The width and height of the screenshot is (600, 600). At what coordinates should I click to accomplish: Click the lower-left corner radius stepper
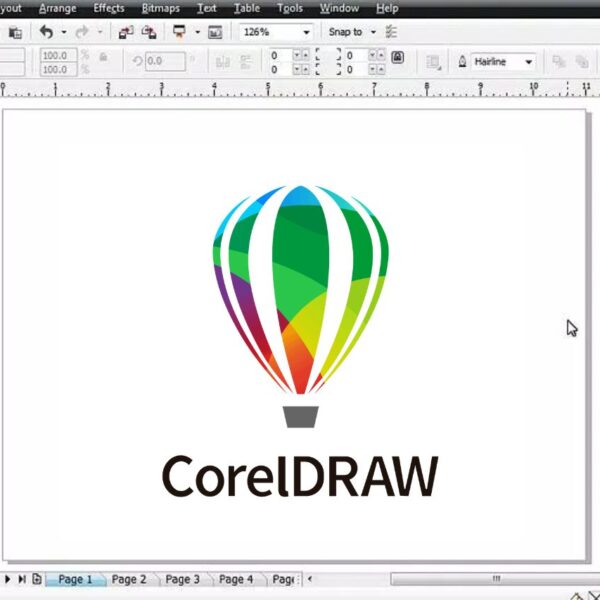click(x=301, y=70)
